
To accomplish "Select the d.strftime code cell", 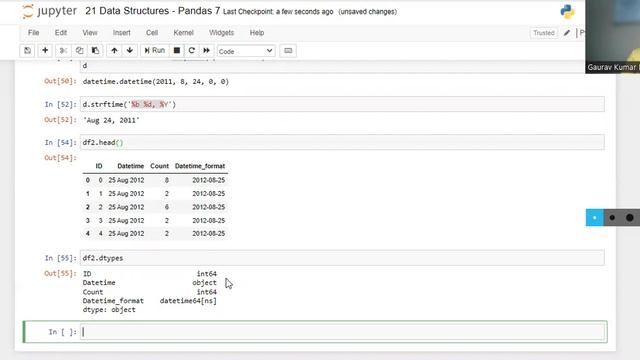I will point(342,104).
